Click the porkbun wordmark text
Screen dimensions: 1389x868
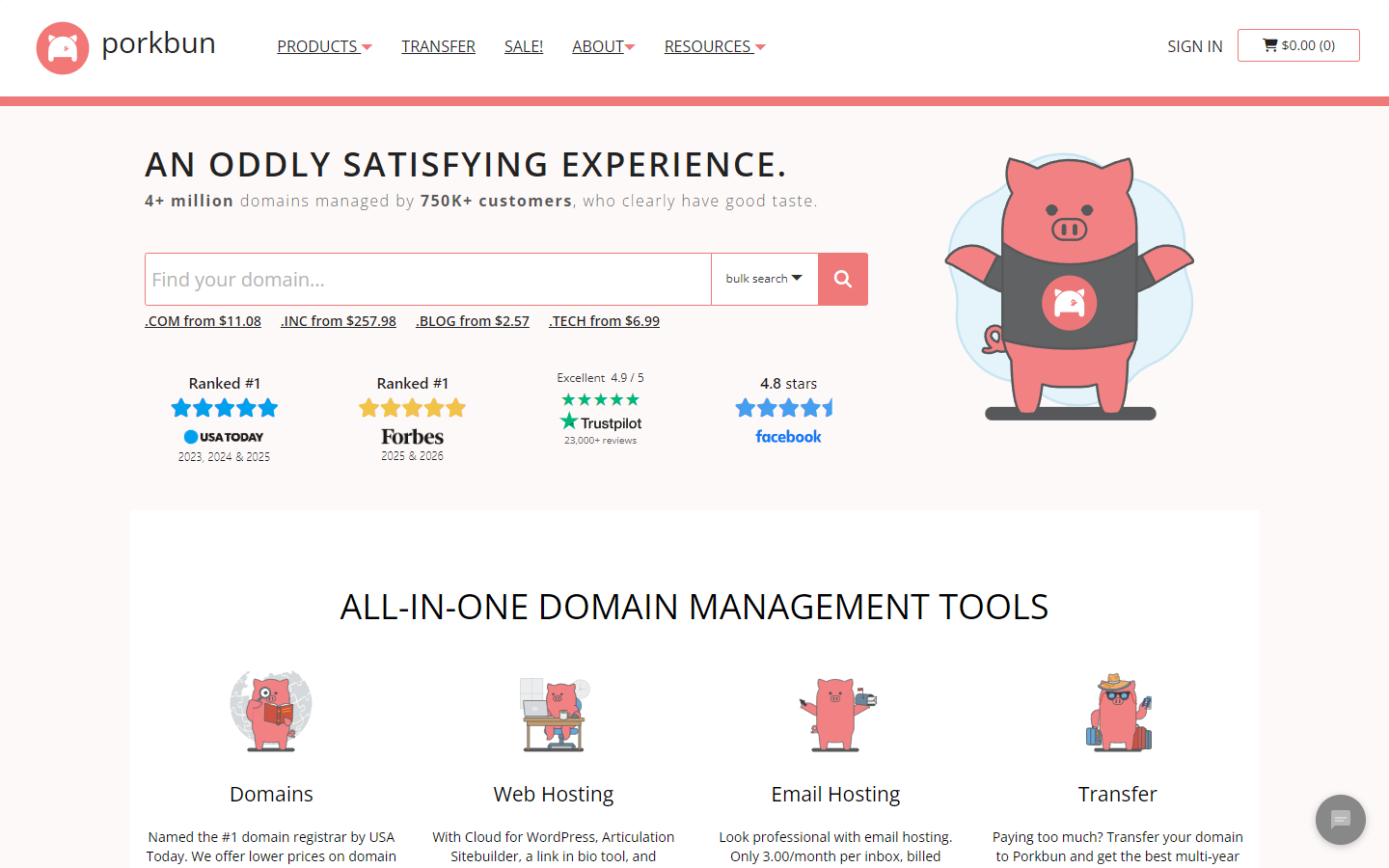[158, 43]
